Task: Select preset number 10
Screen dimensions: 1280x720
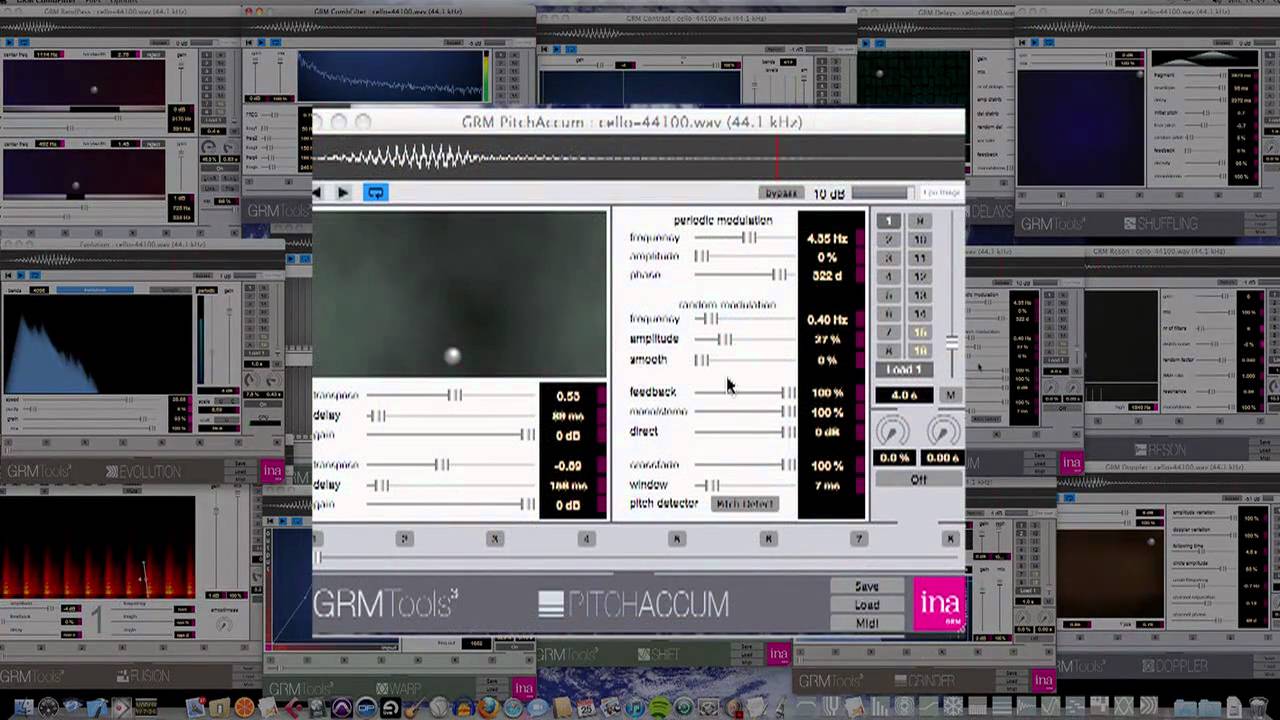Action: [920, 240]
